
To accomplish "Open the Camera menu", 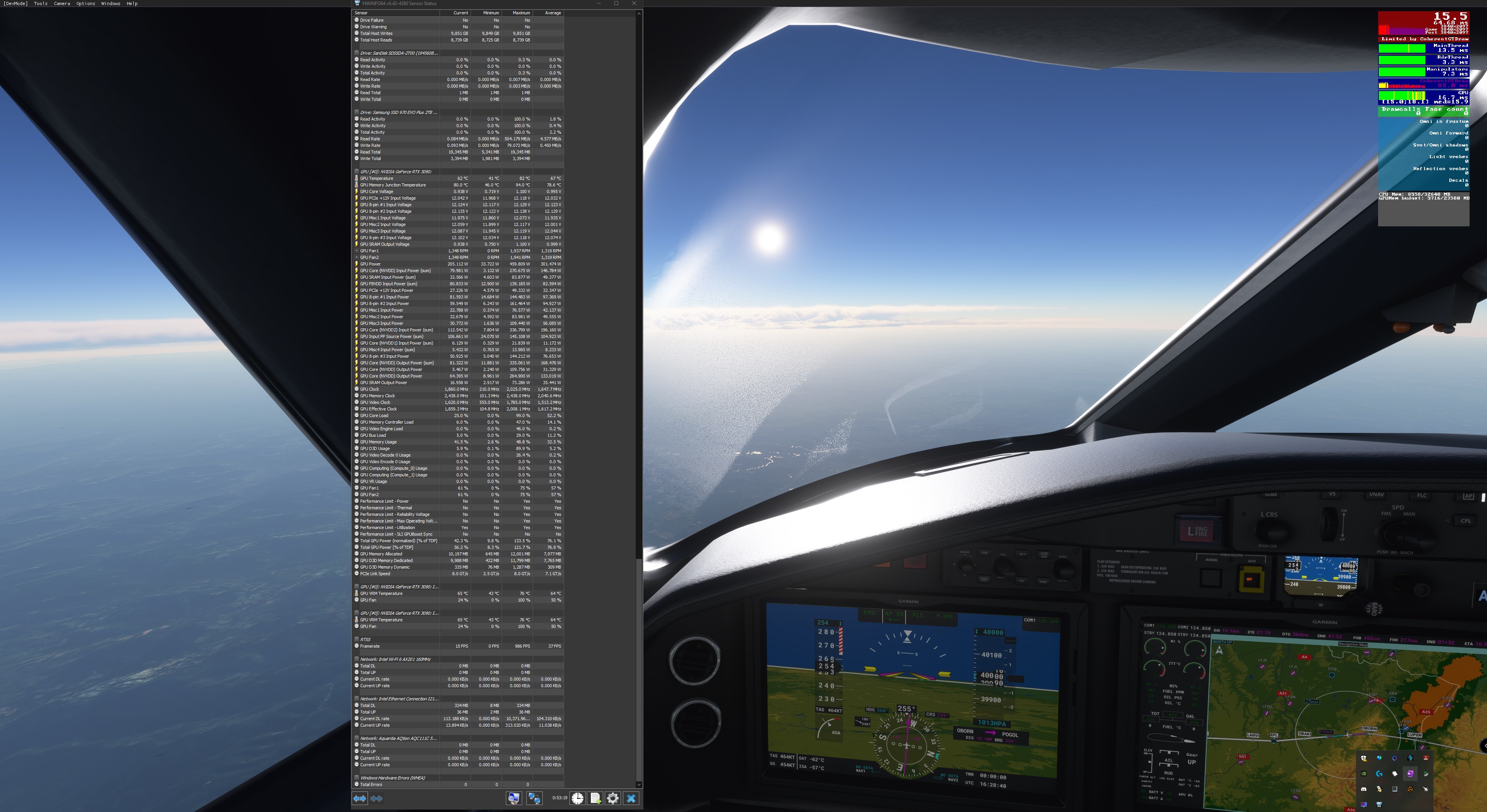I will (62, 3).
